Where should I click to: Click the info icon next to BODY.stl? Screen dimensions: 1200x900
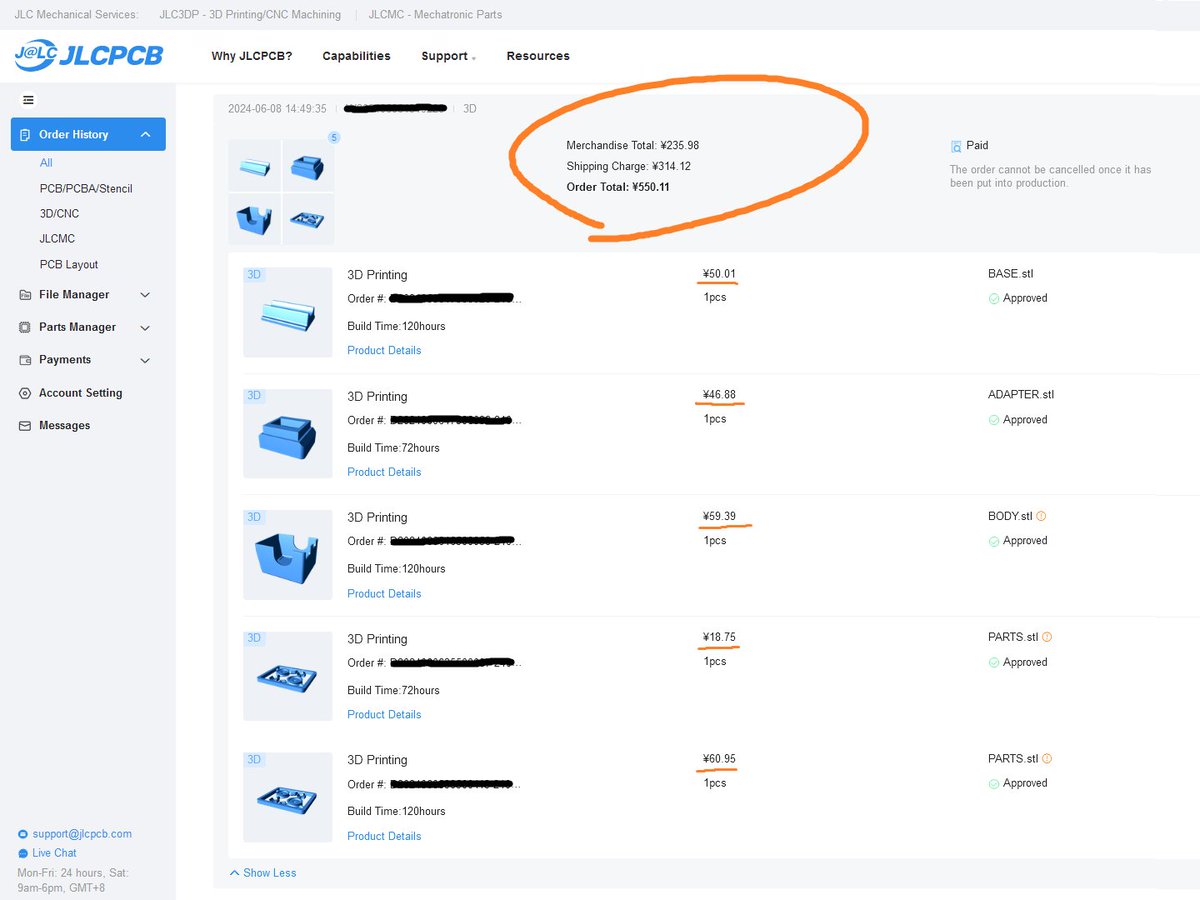(1041, 516)
